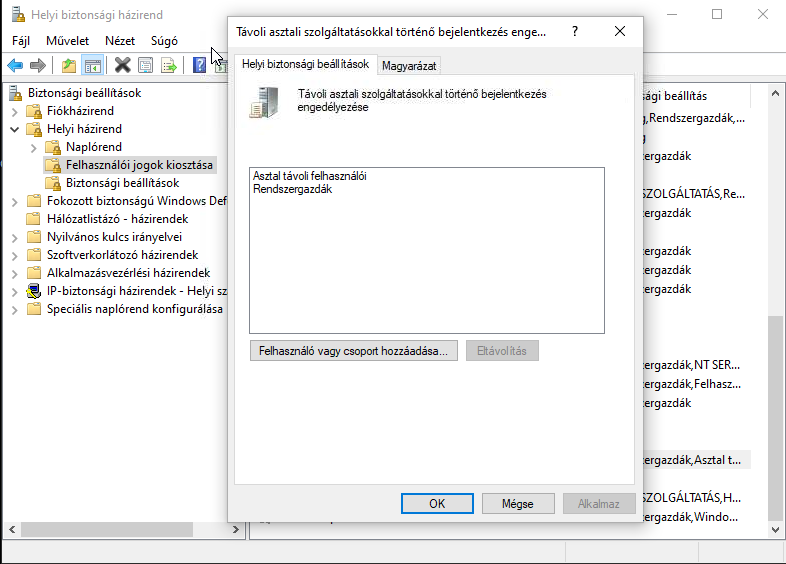Click the Up one level folder icon

pos(68,65)
